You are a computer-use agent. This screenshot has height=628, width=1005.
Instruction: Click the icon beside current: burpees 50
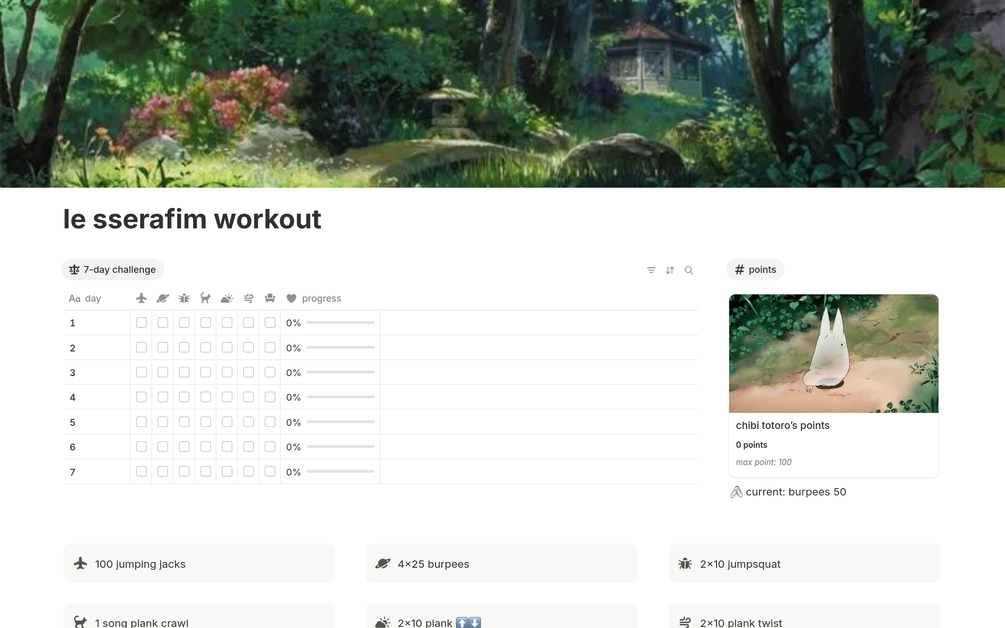click(736, 492)
